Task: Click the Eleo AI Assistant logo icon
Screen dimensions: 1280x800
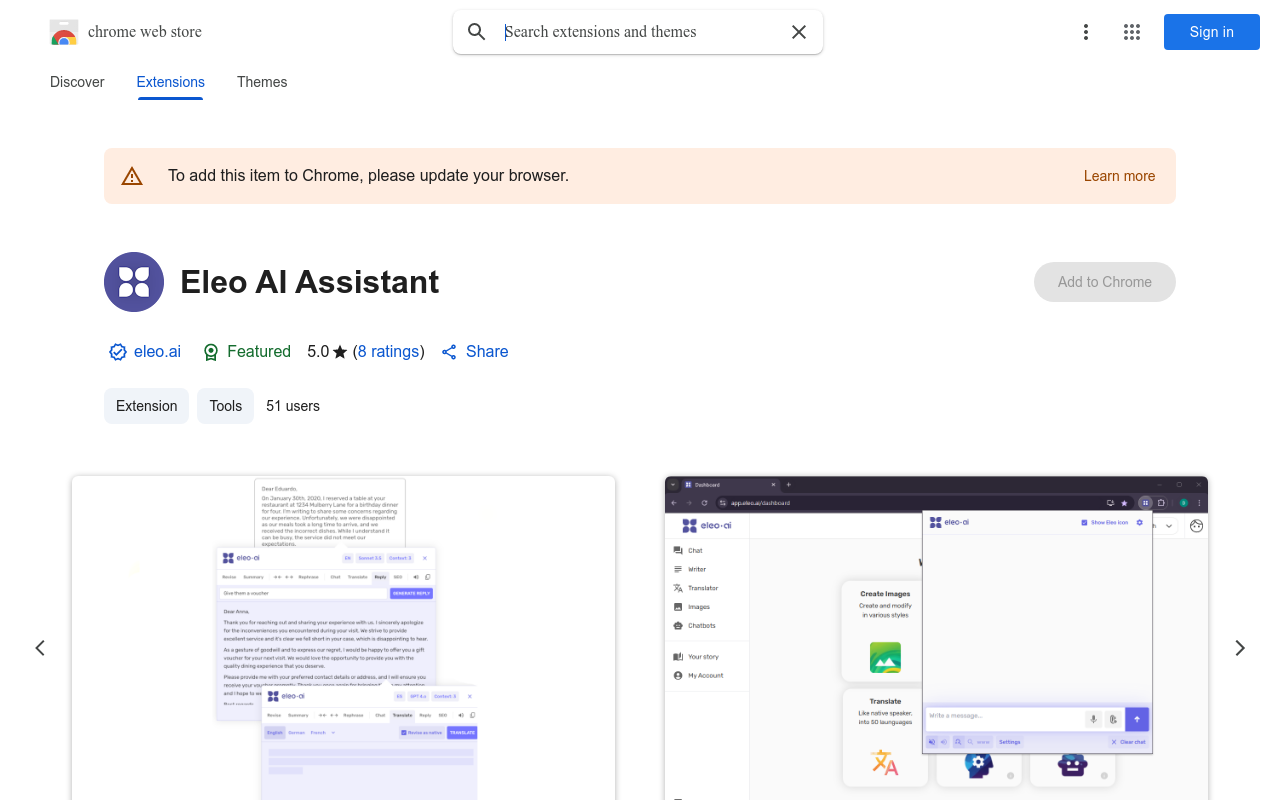Action: click(x=134, y=282)
